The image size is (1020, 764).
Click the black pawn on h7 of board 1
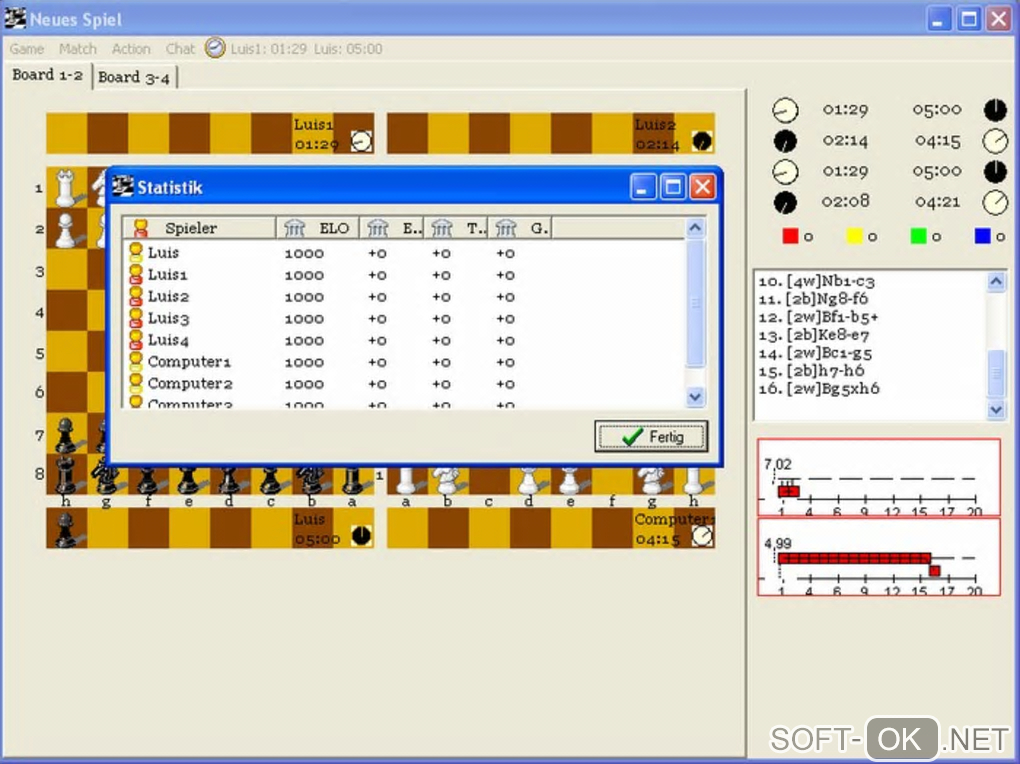coord(65,435)
